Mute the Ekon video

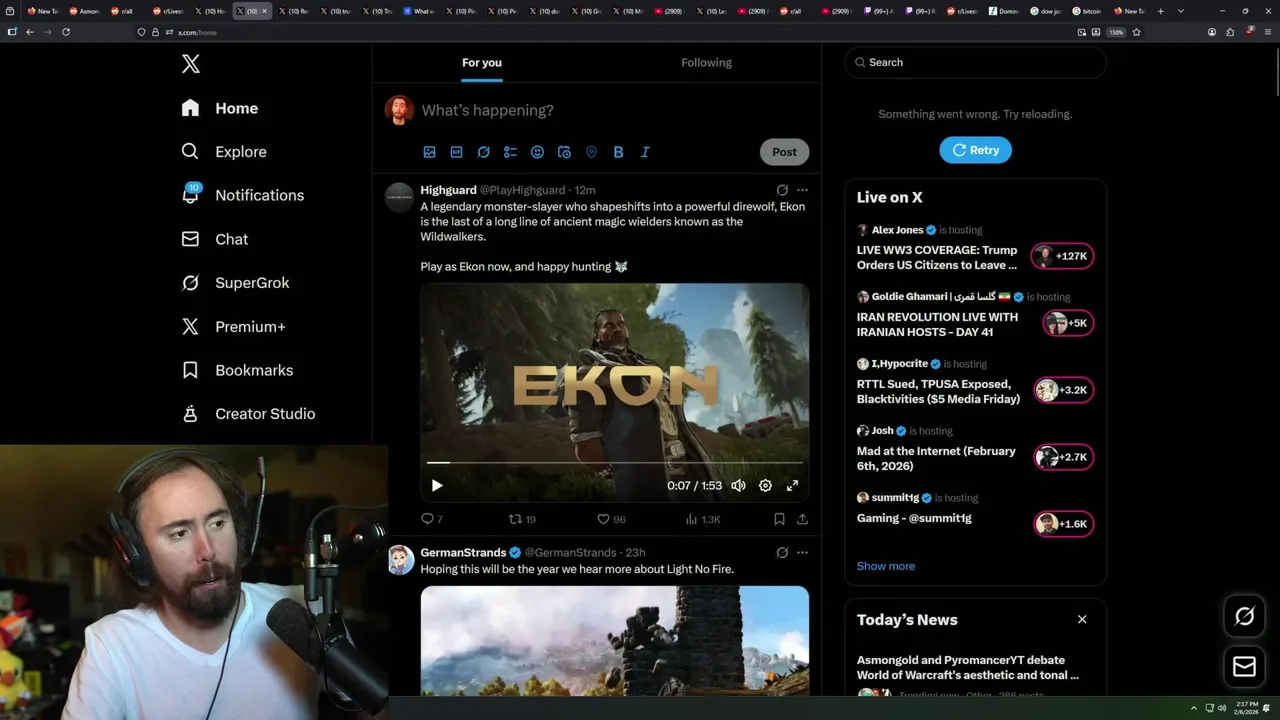738,485
